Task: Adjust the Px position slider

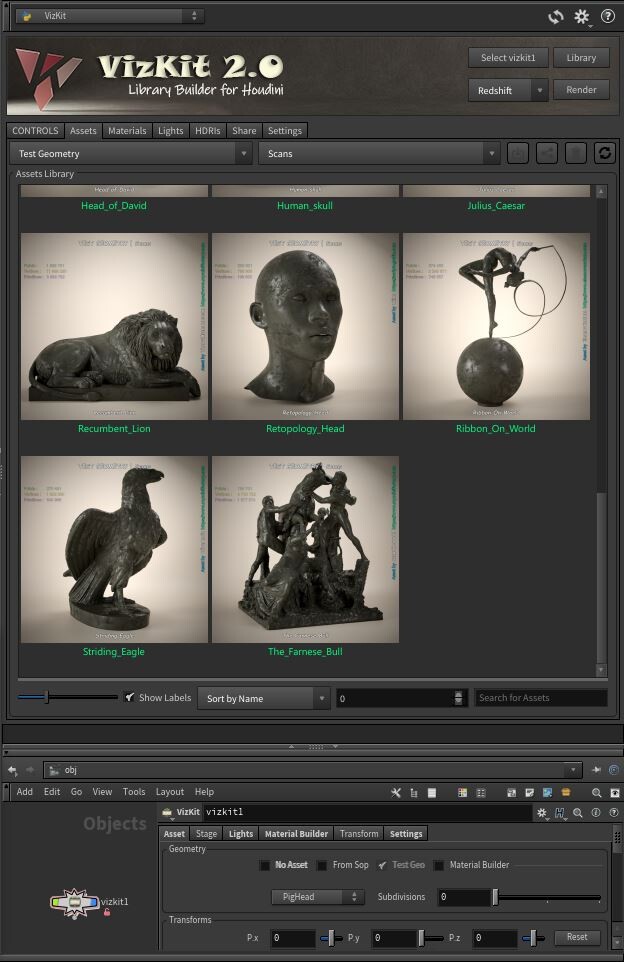Action: pyautogui.click(x=331, y=937)
